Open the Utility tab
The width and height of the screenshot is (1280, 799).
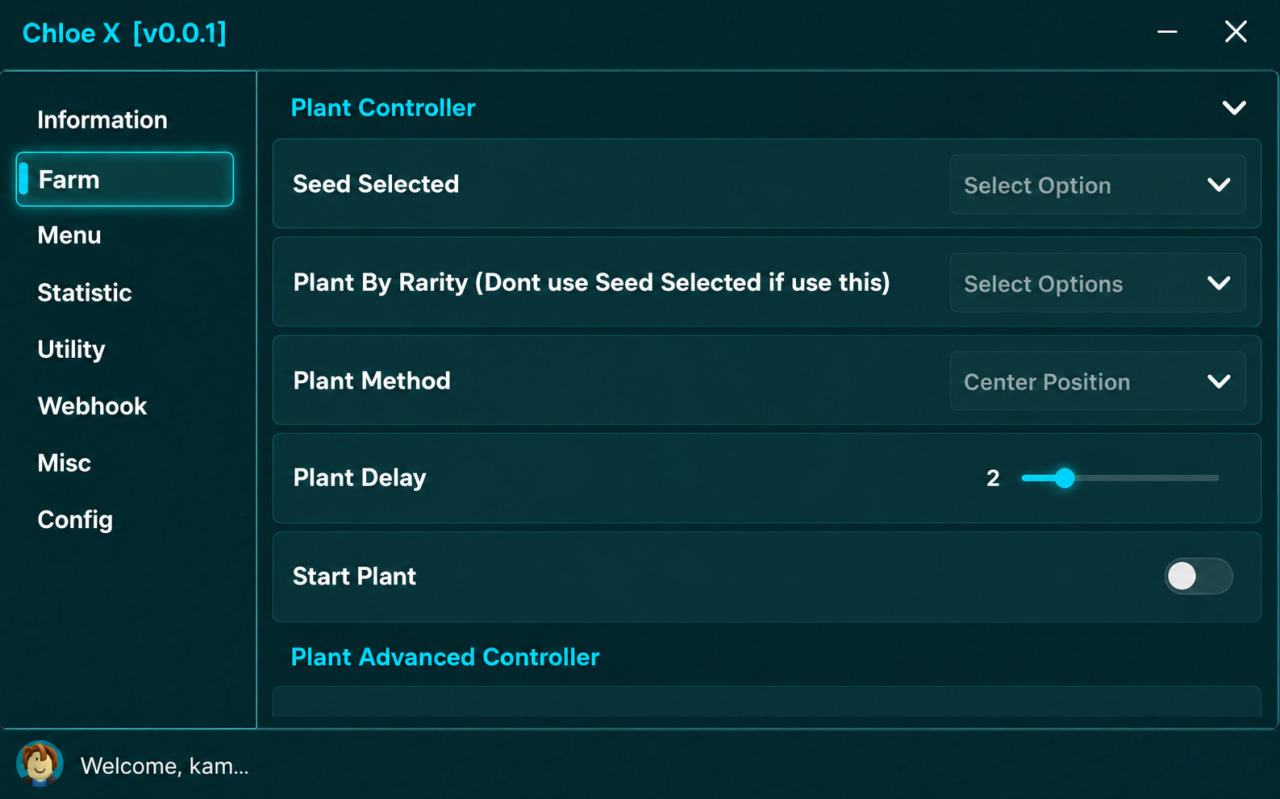point(71,349)
